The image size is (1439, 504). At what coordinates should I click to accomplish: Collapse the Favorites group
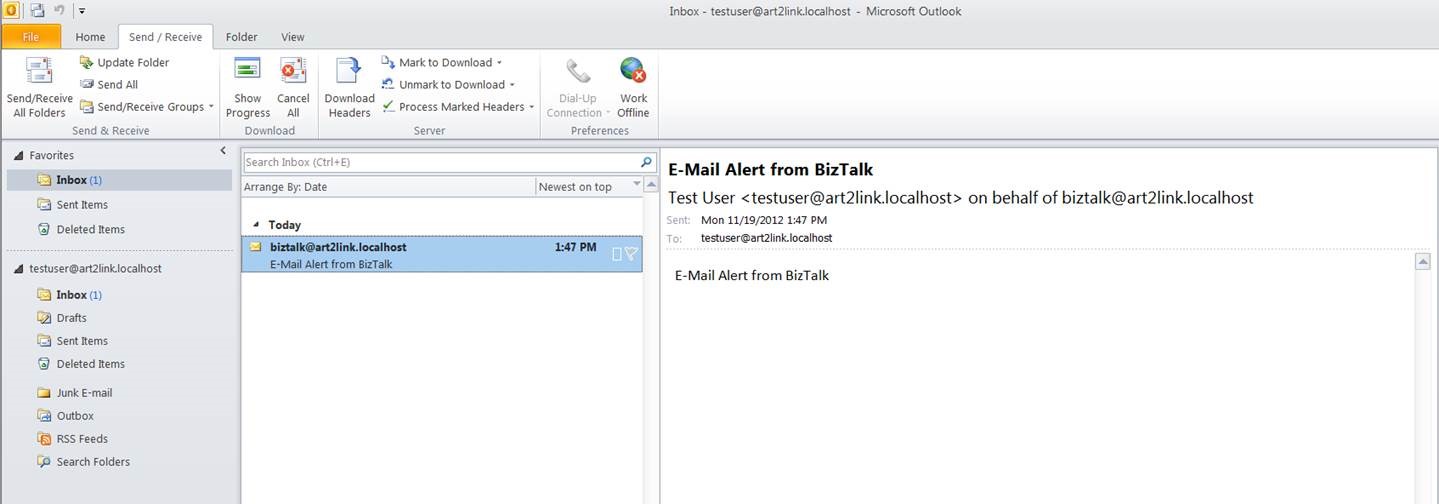point(19,156)
